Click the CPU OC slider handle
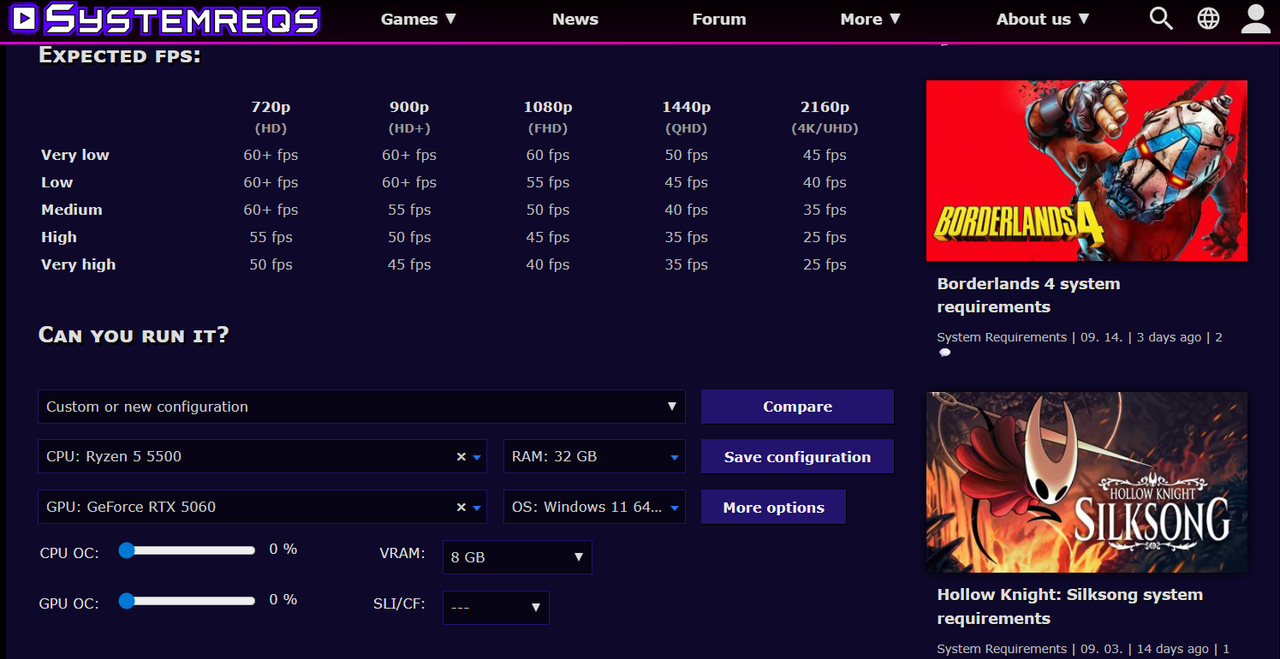Viewport: 1280px width, 659px height. pyautogui.click(x=127, y=550)
